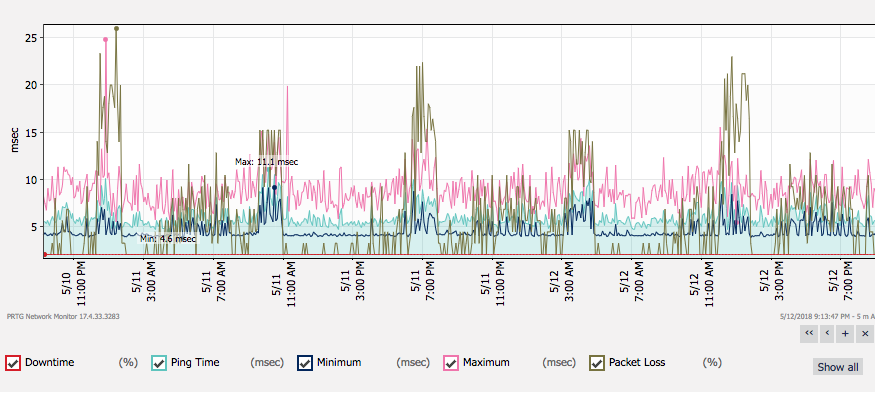Click the Show all button

point(838,367)
